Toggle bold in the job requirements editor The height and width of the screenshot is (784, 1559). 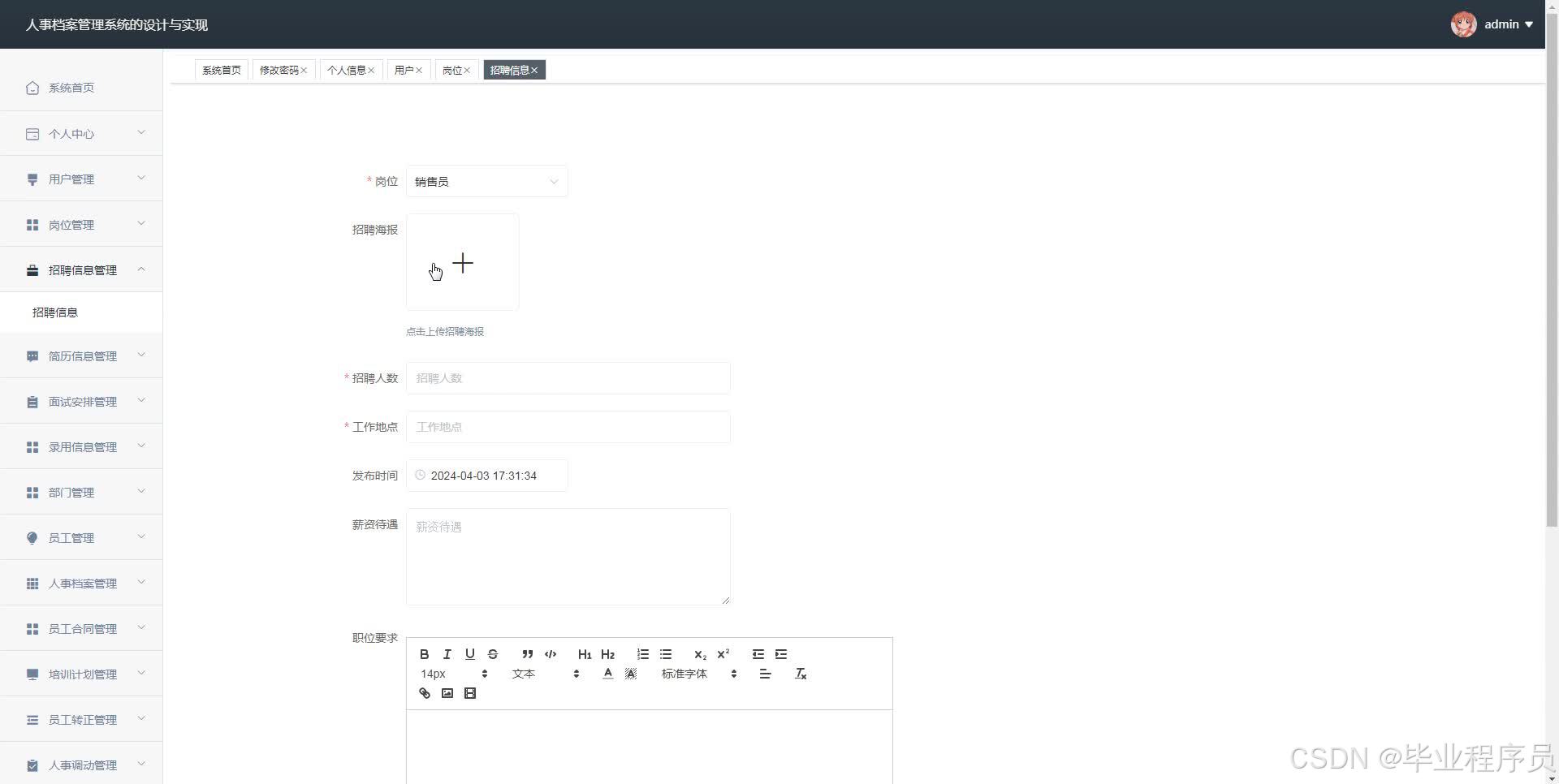[424, 654]
